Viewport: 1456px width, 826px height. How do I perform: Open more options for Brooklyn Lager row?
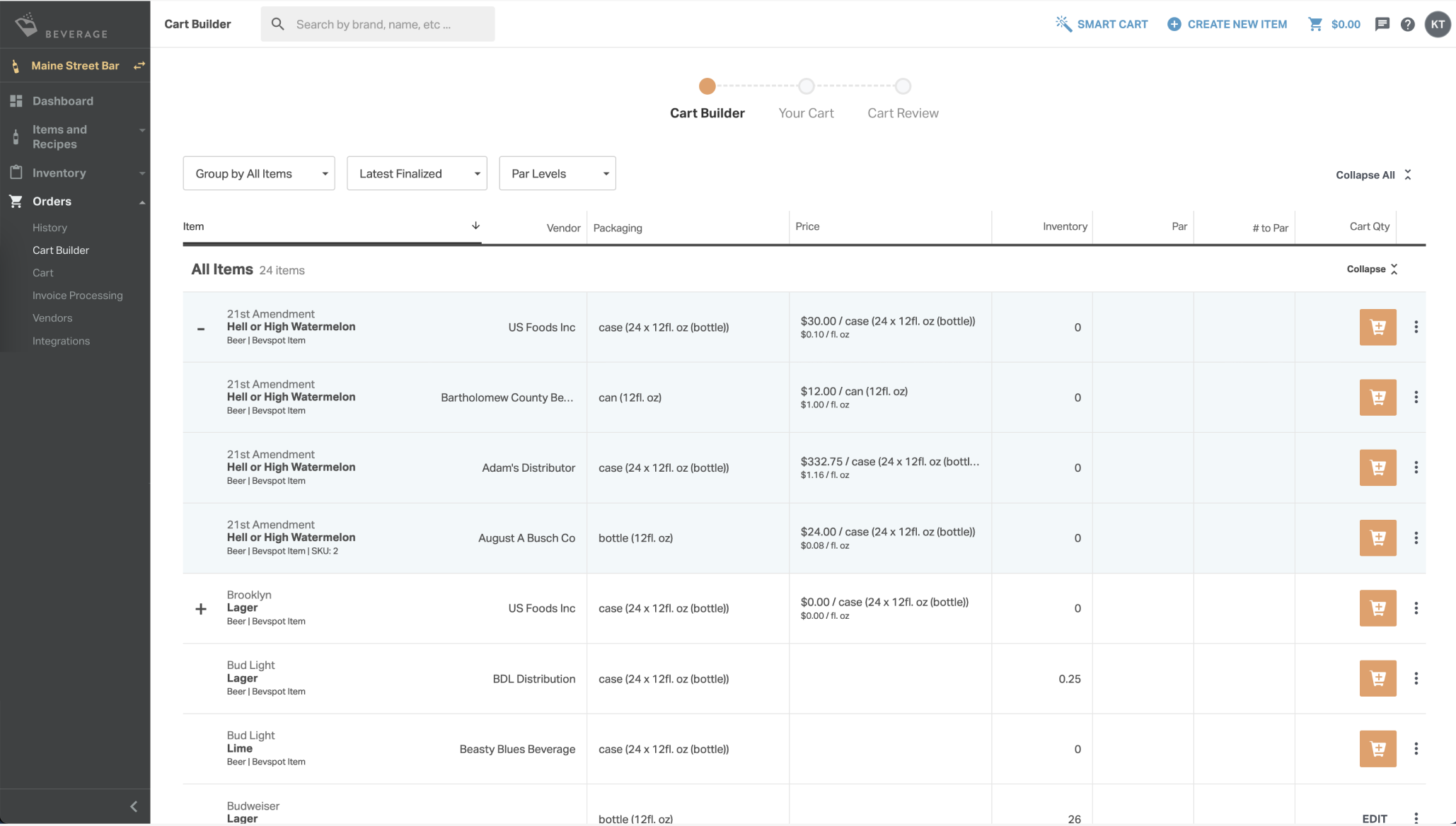[x=1416, y=608]
